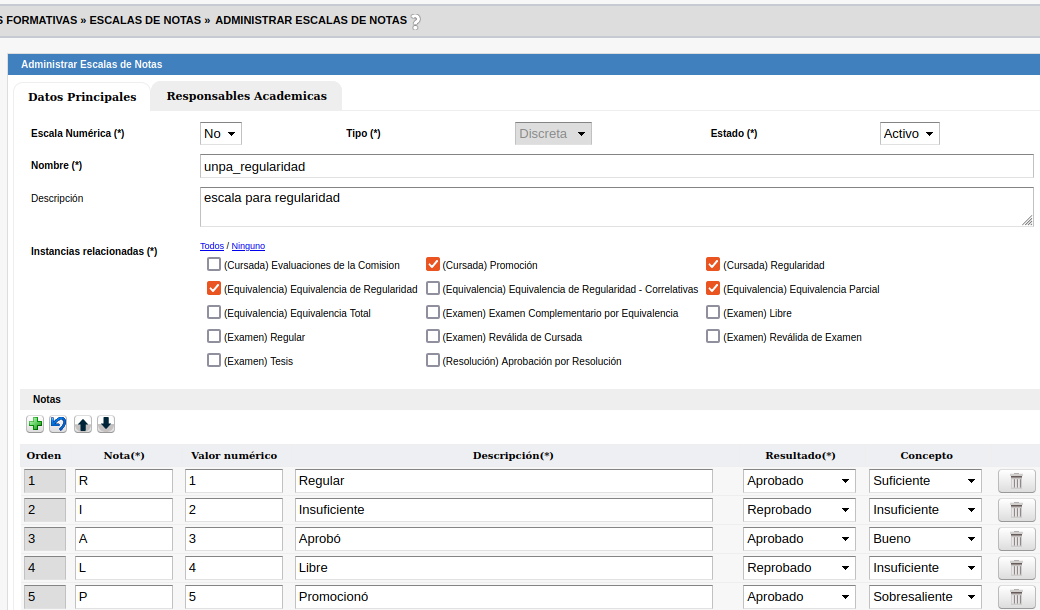
Task: Switch to Datos Principales tab
Action: point(82,97)
